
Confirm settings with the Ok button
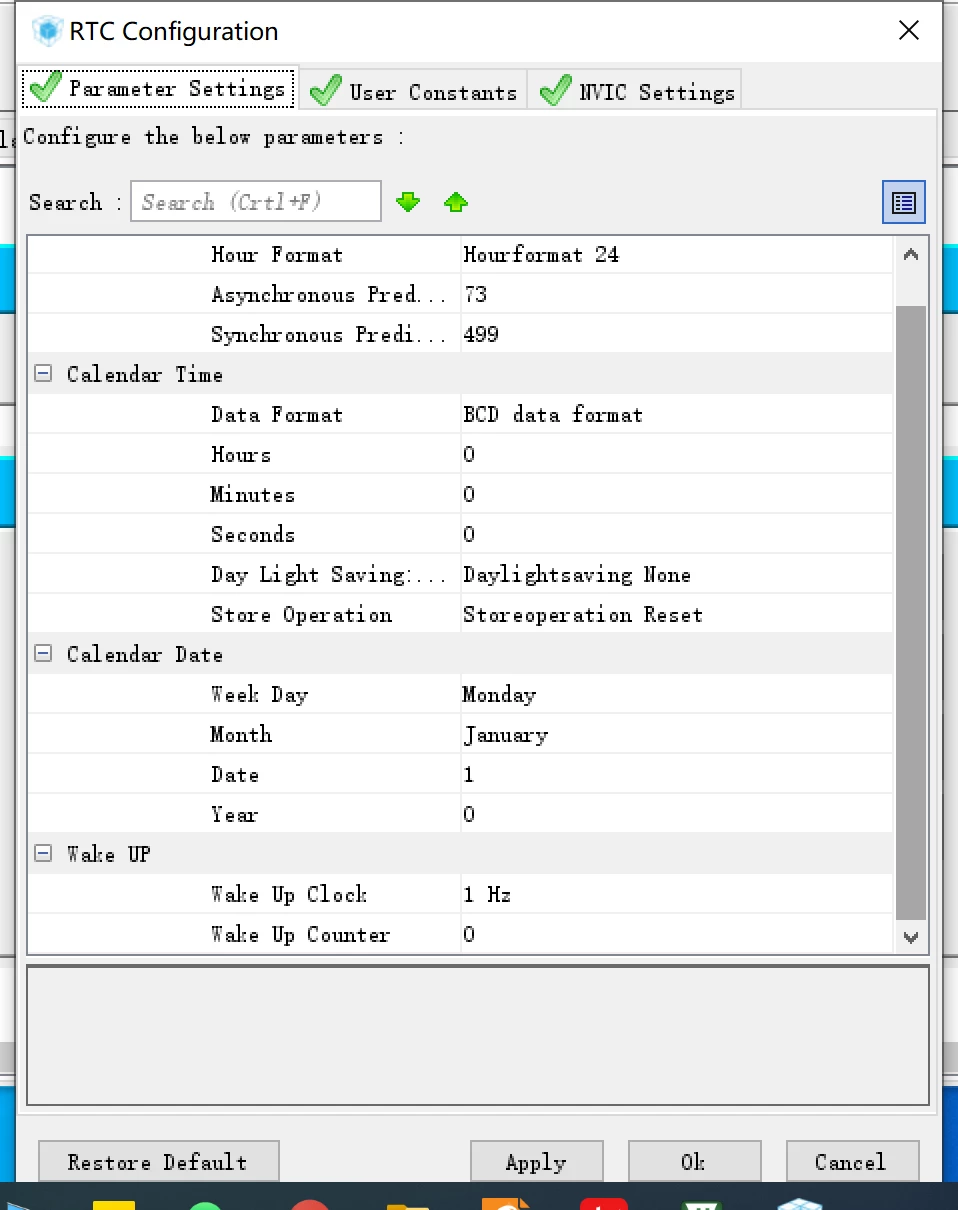[694, 1162]
